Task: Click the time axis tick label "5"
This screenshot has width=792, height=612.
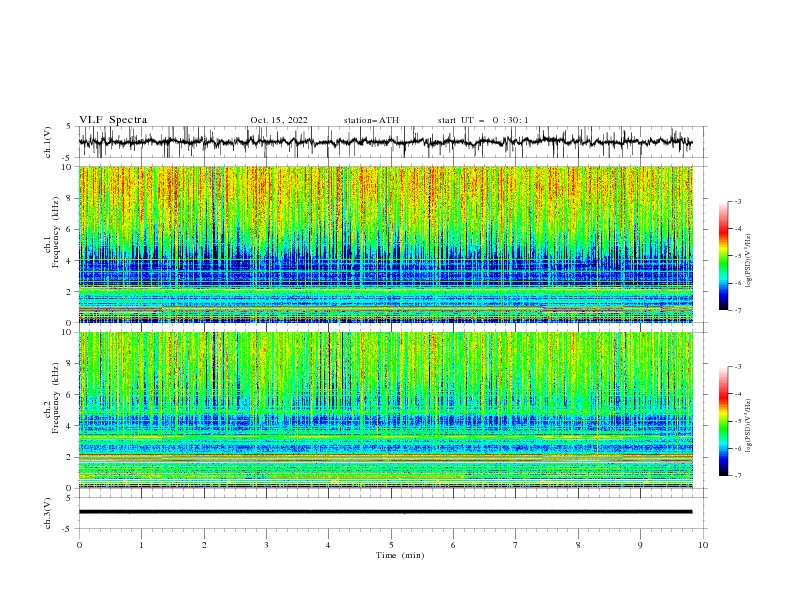Action: pos(391,545)
